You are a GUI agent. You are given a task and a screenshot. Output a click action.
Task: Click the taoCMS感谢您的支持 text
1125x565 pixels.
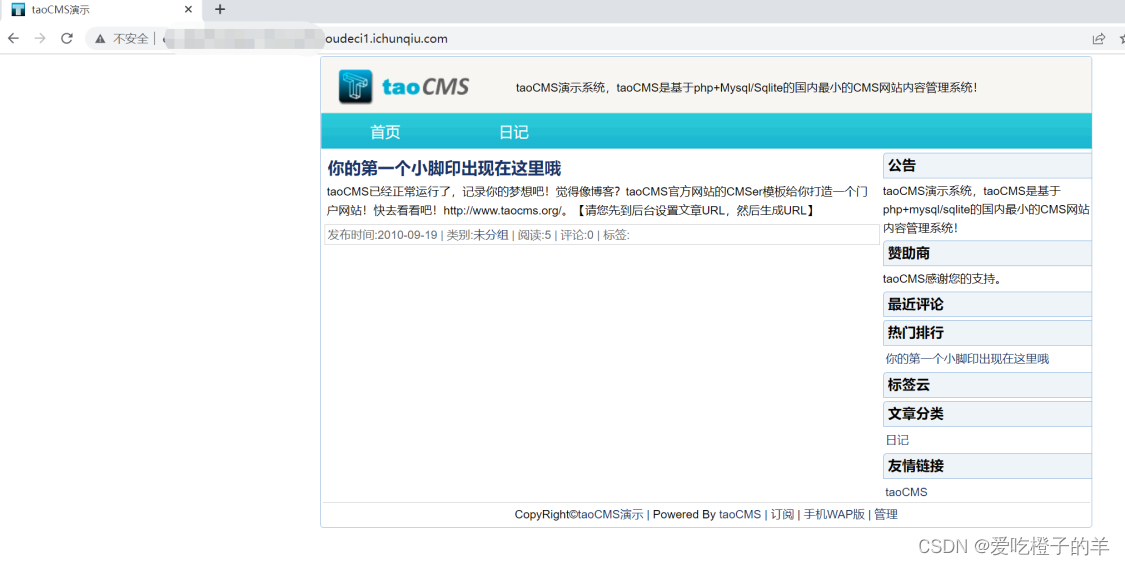pyautogui.click(x=942, y=279)
